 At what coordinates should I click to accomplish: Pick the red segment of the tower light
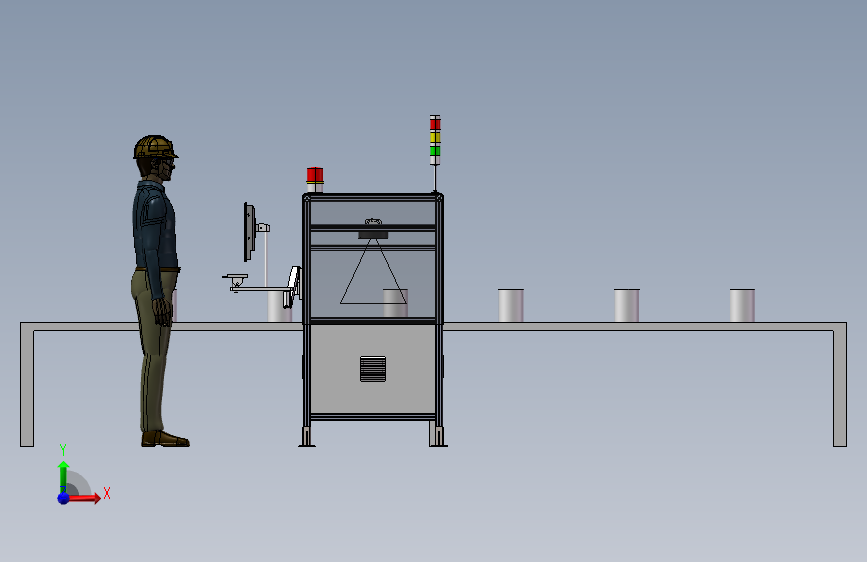coord(435,124)
